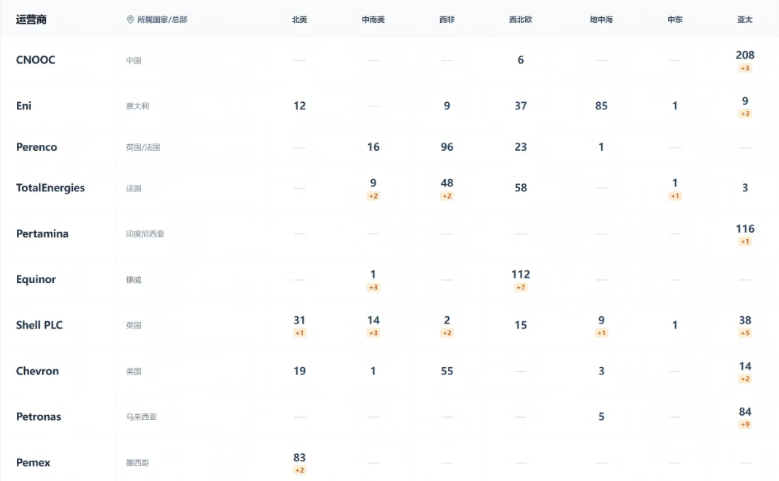
Task: Select the TotalEnergies operator name
Action: pyautogui.click(x=50, y=188)
